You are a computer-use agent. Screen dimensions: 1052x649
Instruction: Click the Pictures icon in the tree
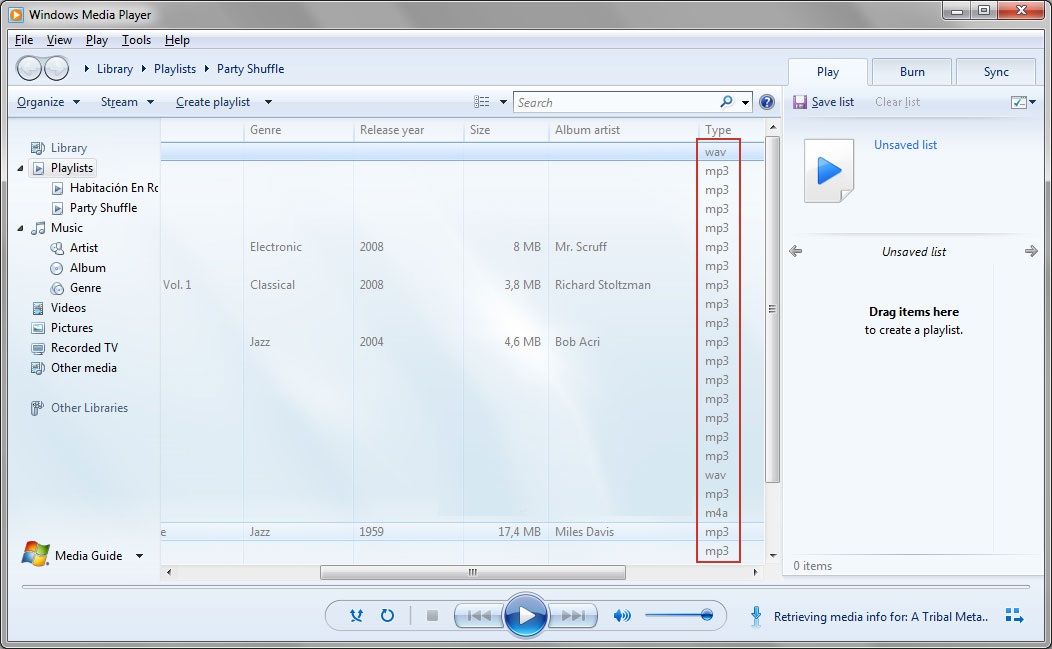click(38, 328)
